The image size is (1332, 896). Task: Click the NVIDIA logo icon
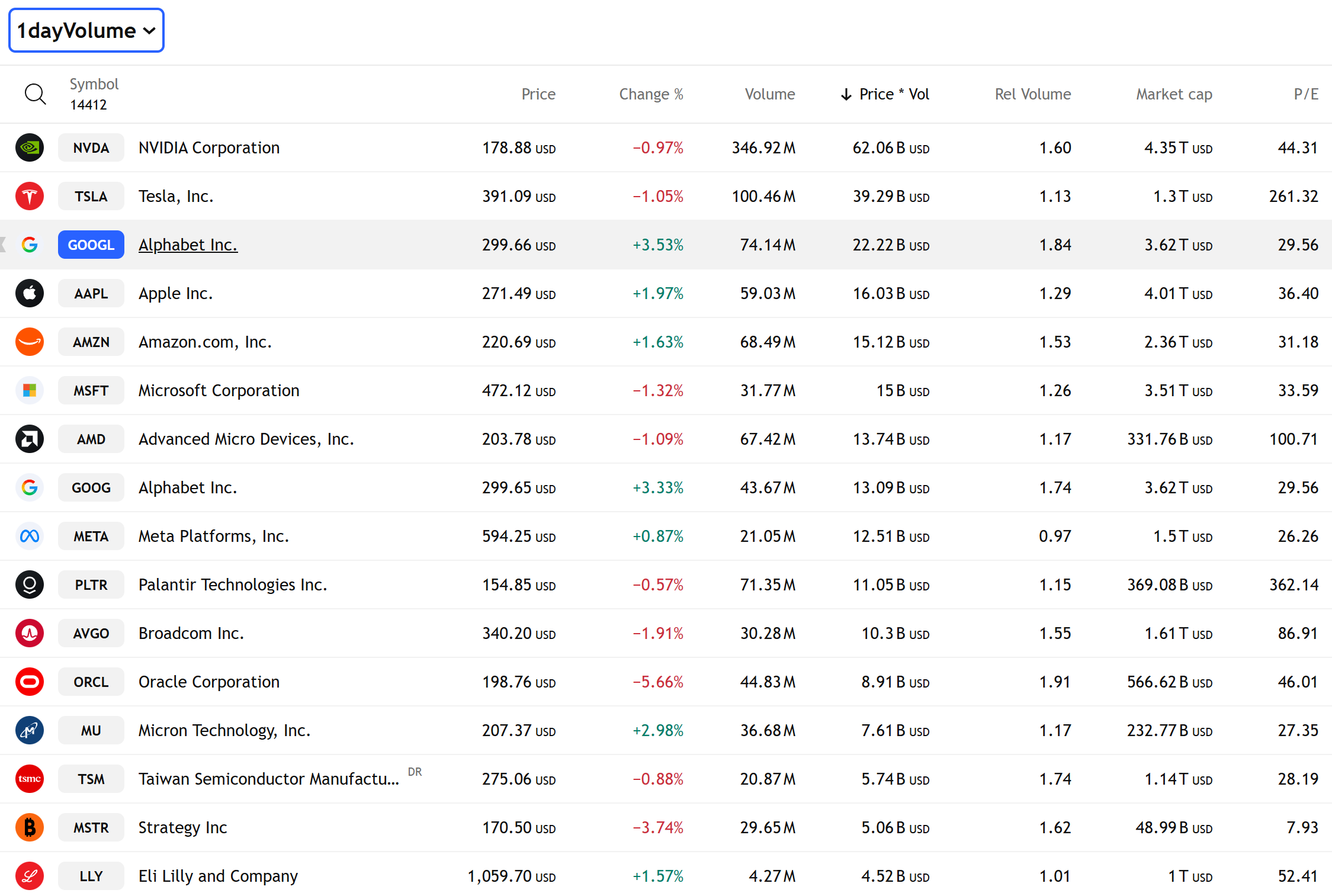(30, 147)
